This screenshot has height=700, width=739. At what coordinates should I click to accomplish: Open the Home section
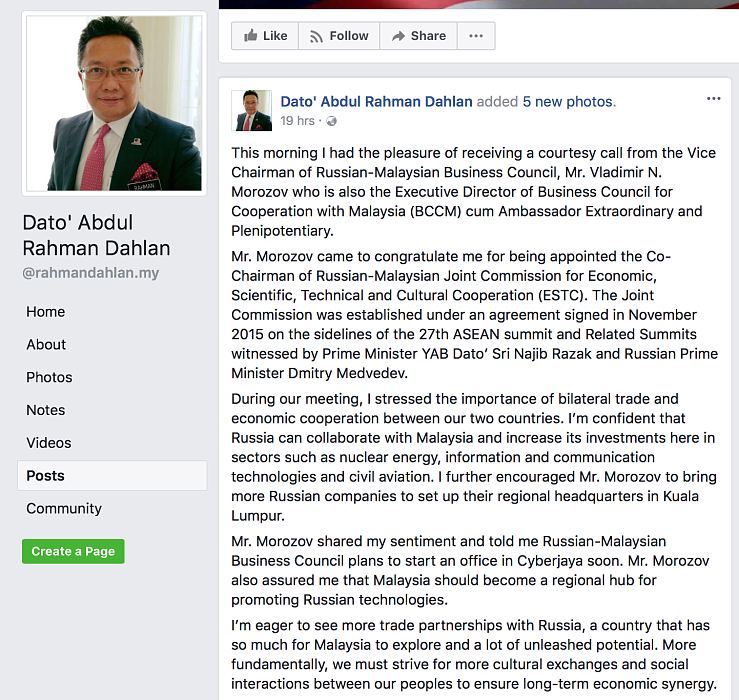point(46,312)
